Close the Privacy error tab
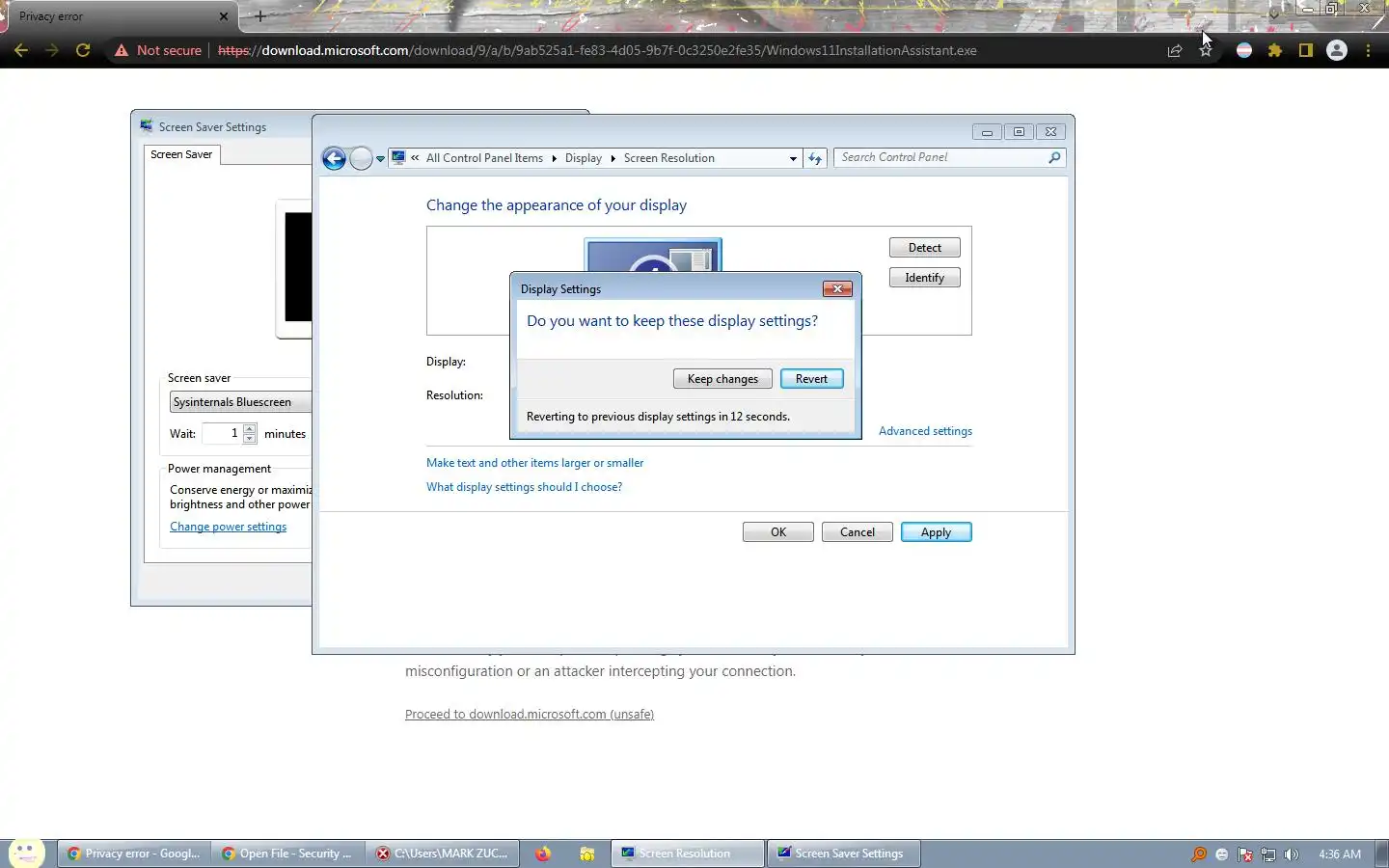Viewport: 1389px width, 868px height. click(224, 16)
